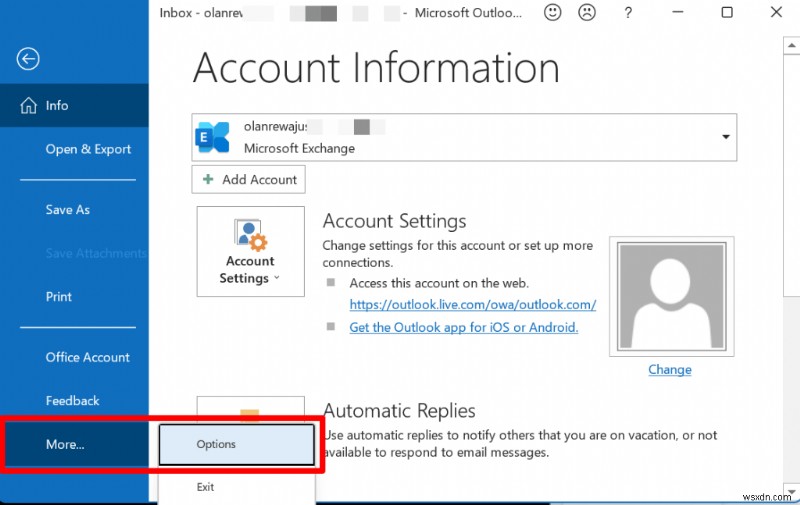Image resolution: width=800 pixels, height=505 pixels.
Task: Open the Info tab
Action: tap(74, 105)
